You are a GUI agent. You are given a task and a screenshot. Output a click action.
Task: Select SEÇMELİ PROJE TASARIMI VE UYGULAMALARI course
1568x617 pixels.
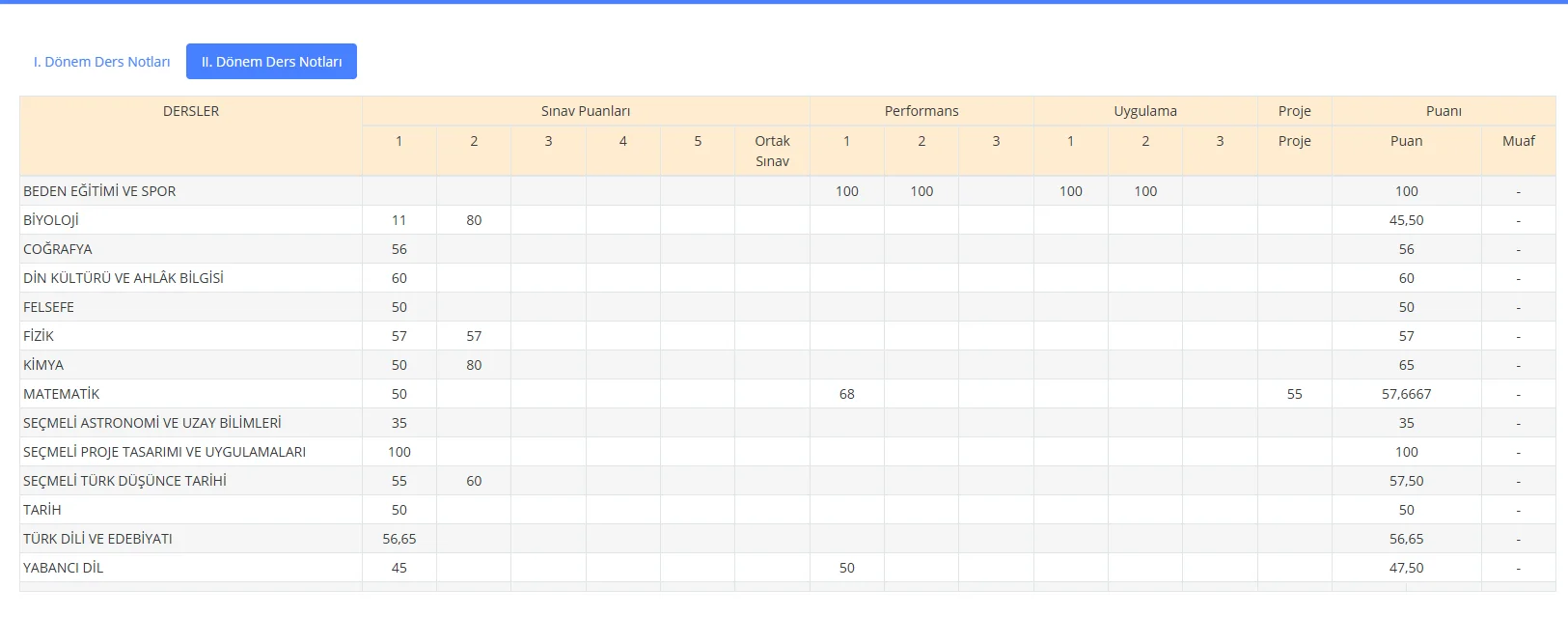[x=164, y=452]
